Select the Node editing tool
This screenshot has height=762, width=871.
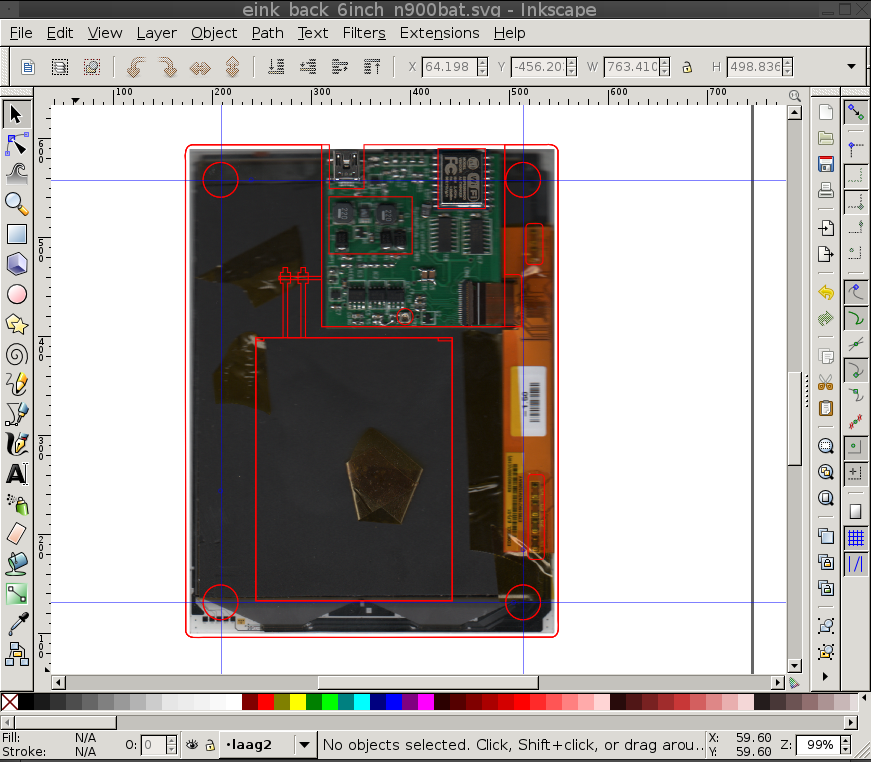tap(17, 143)
